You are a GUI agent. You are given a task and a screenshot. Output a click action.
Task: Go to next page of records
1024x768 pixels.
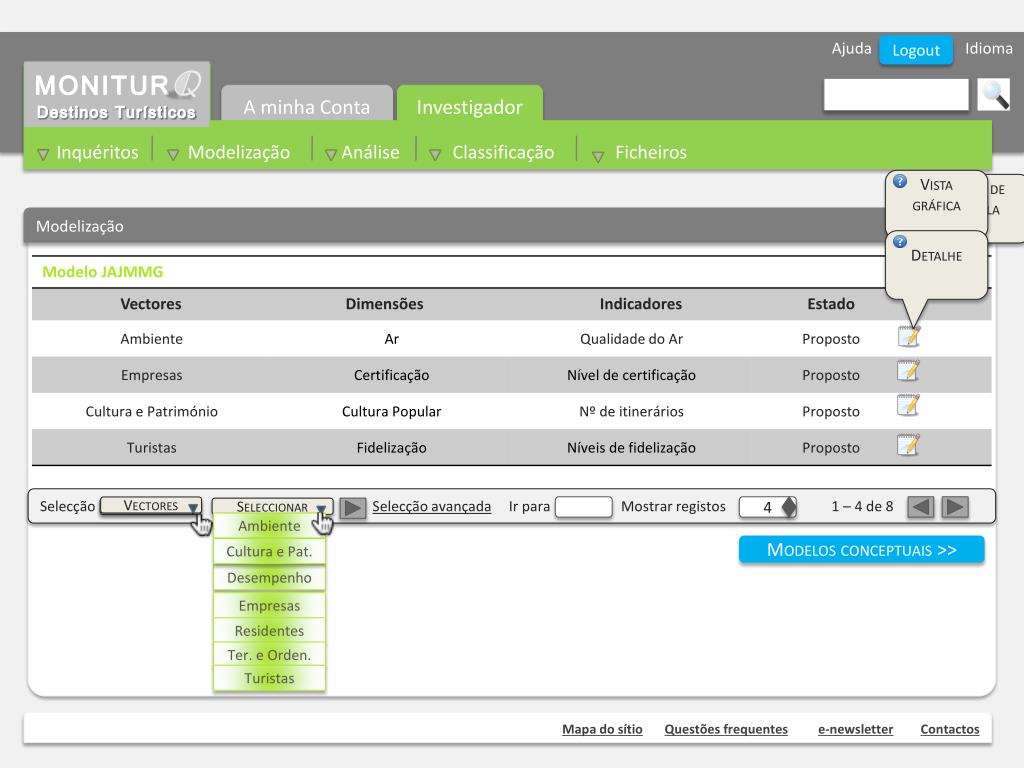tap(955, 507)
